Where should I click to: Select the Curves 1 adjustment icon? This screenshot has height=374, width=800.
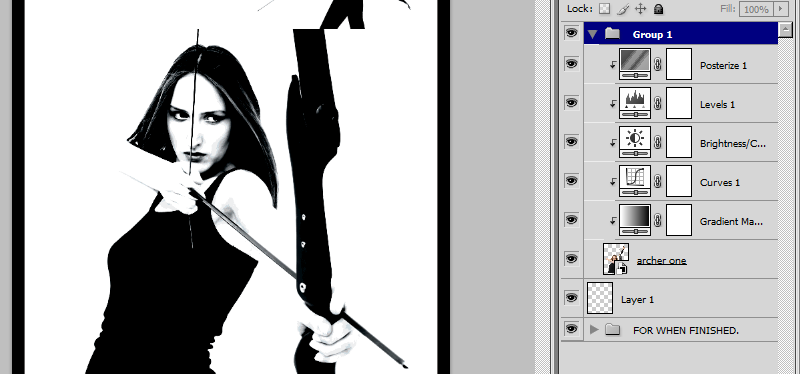point(635,181)
